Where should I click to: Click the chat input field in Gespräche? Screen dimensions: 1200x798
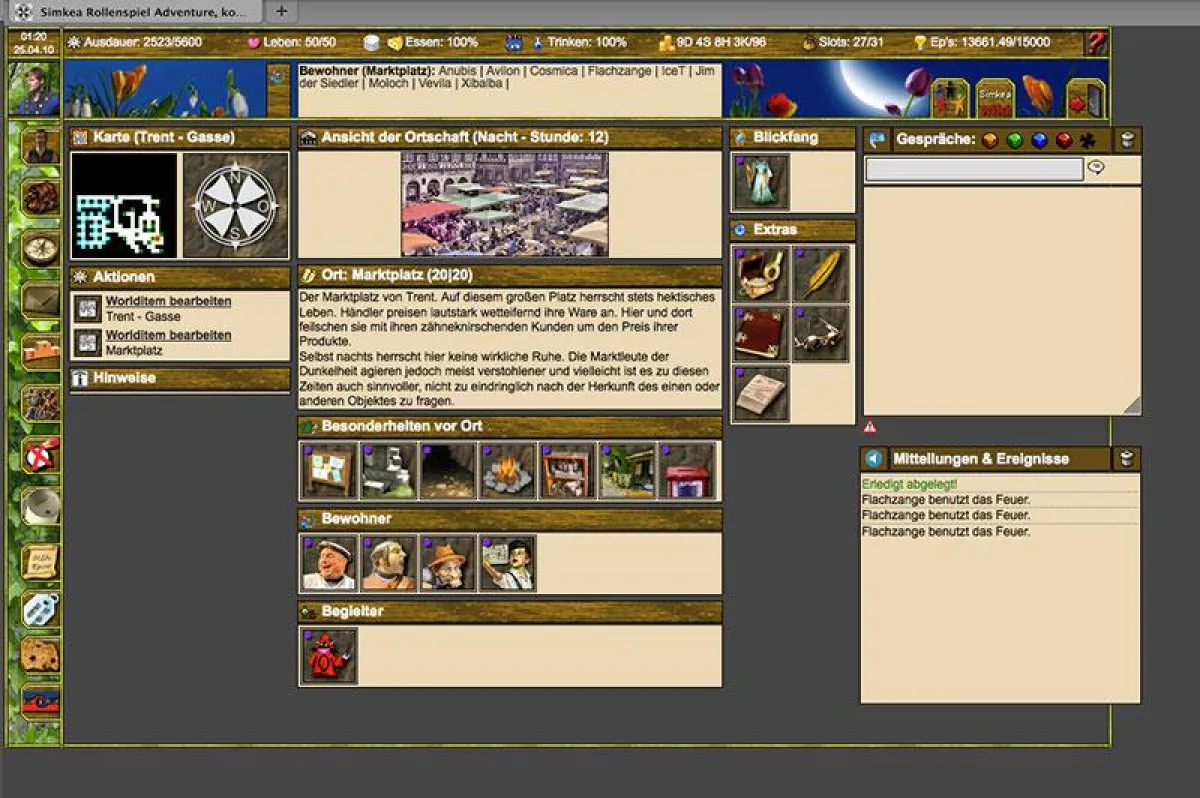pos(975,169)
